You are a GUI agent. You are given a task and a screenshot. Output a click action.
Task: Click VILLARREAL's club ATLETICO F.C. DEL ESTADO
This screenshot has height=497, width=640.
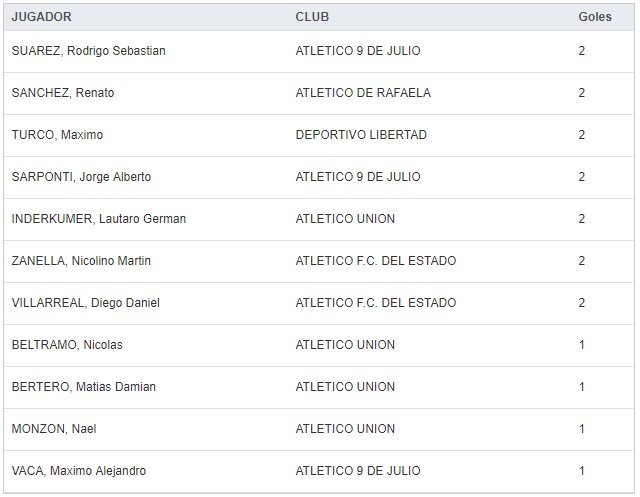pos(375,303)
